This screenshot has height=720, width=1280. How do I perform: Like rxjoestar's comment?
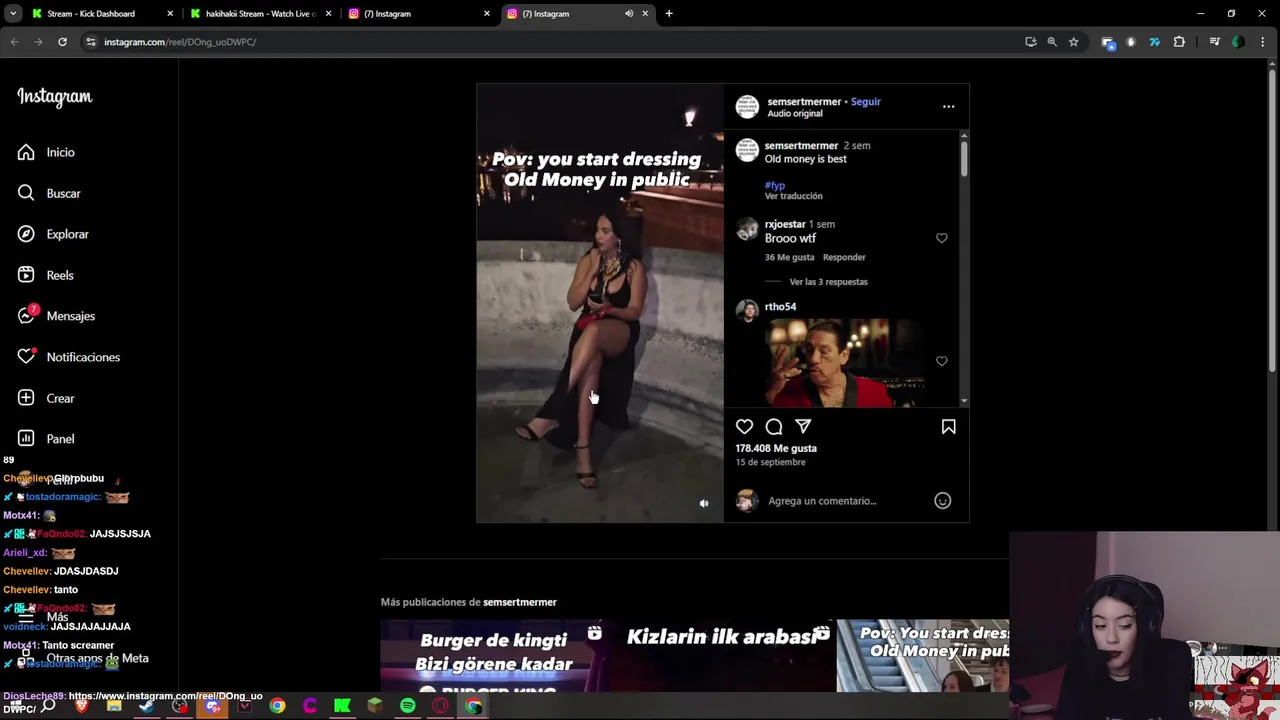click(941, 238)
